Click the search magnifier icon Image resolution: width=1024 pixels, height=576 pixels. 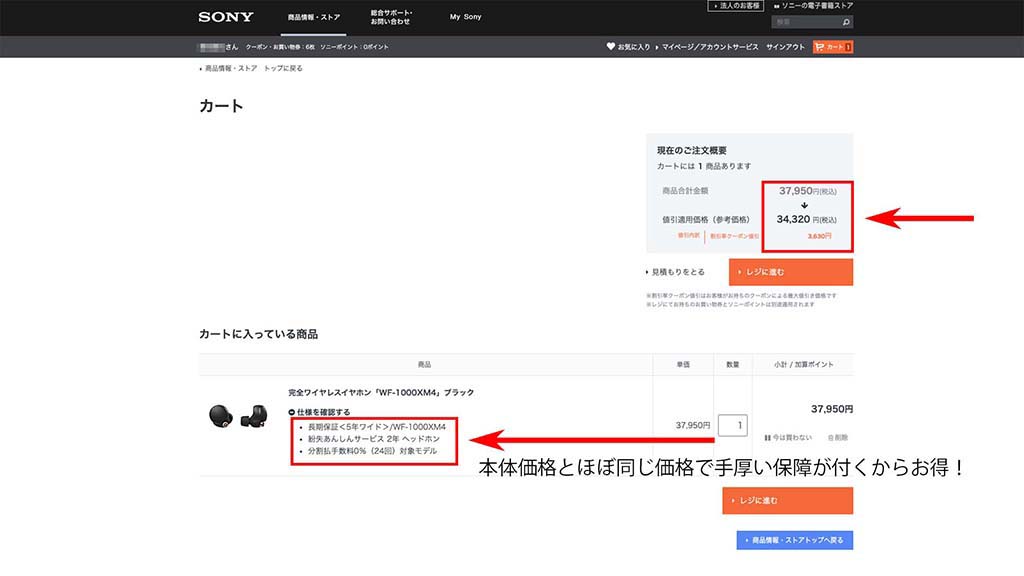point(846,22)
